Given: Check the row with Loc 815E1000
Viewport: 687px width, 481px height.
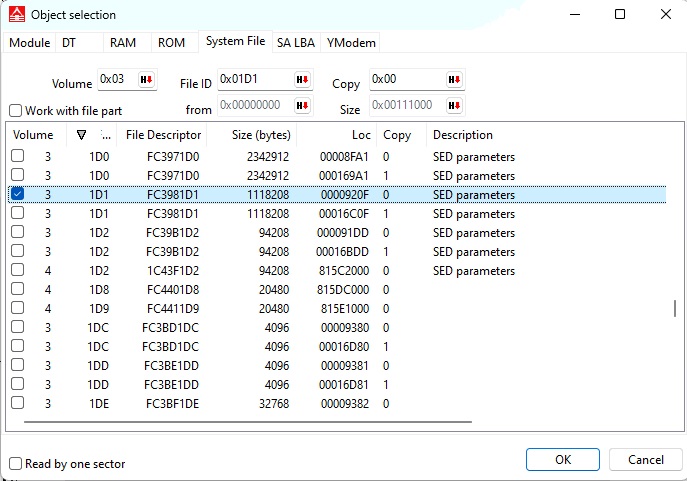Looking at the screenshot, I should click(x=18, y=308).
